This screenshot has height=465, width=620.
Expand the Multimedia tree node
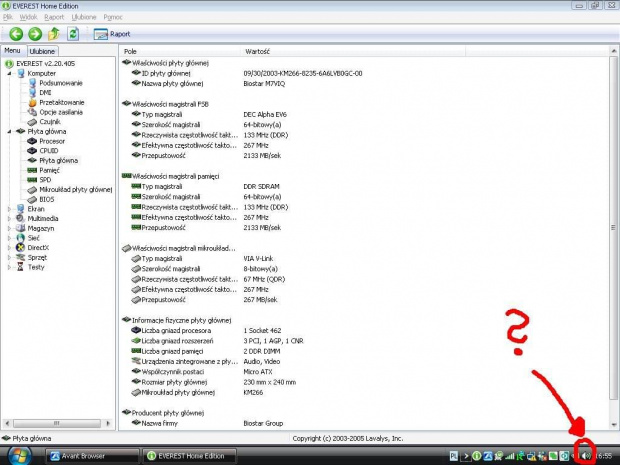(9, 218)
